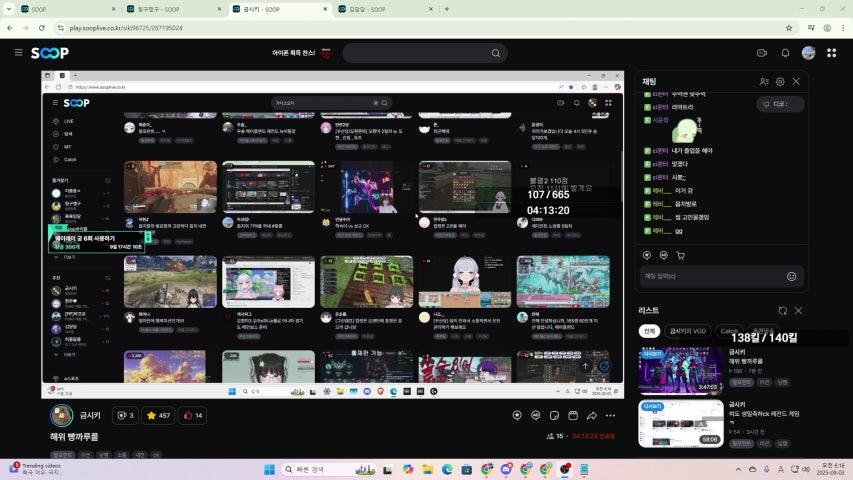Select the 전체 list filter tab

(650, 331)
